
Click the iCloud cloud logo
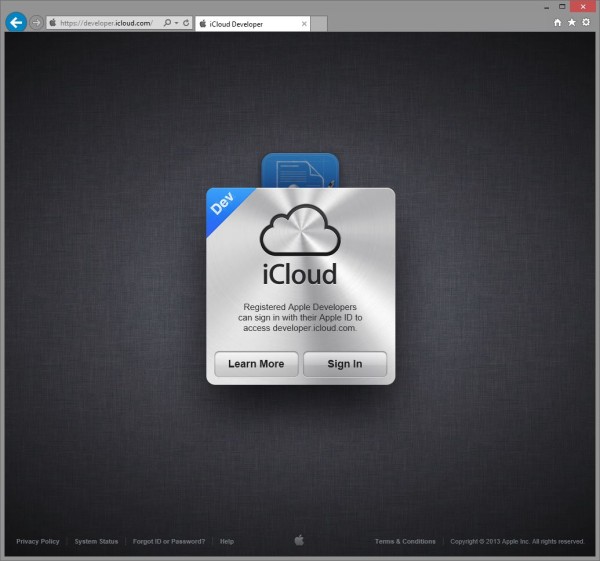[x=300, y=230]
